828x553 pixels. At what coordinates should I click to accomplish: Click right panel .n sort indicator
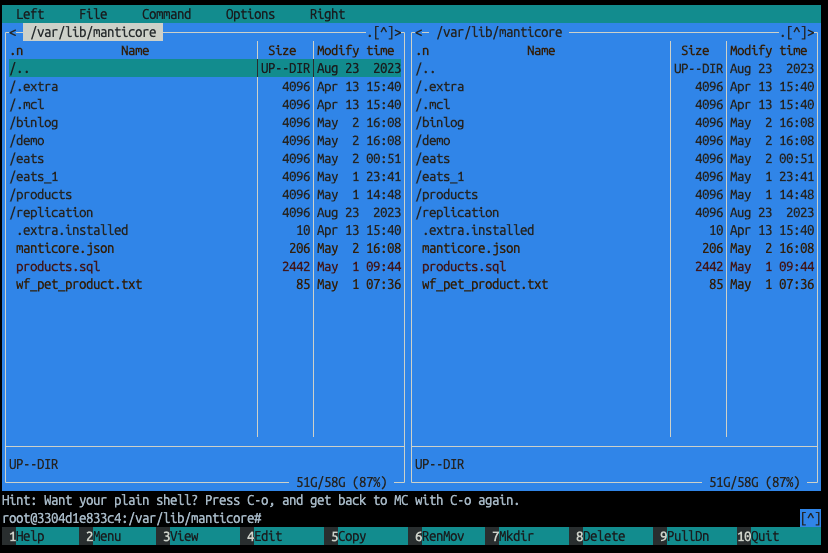(x=422, y=51)
